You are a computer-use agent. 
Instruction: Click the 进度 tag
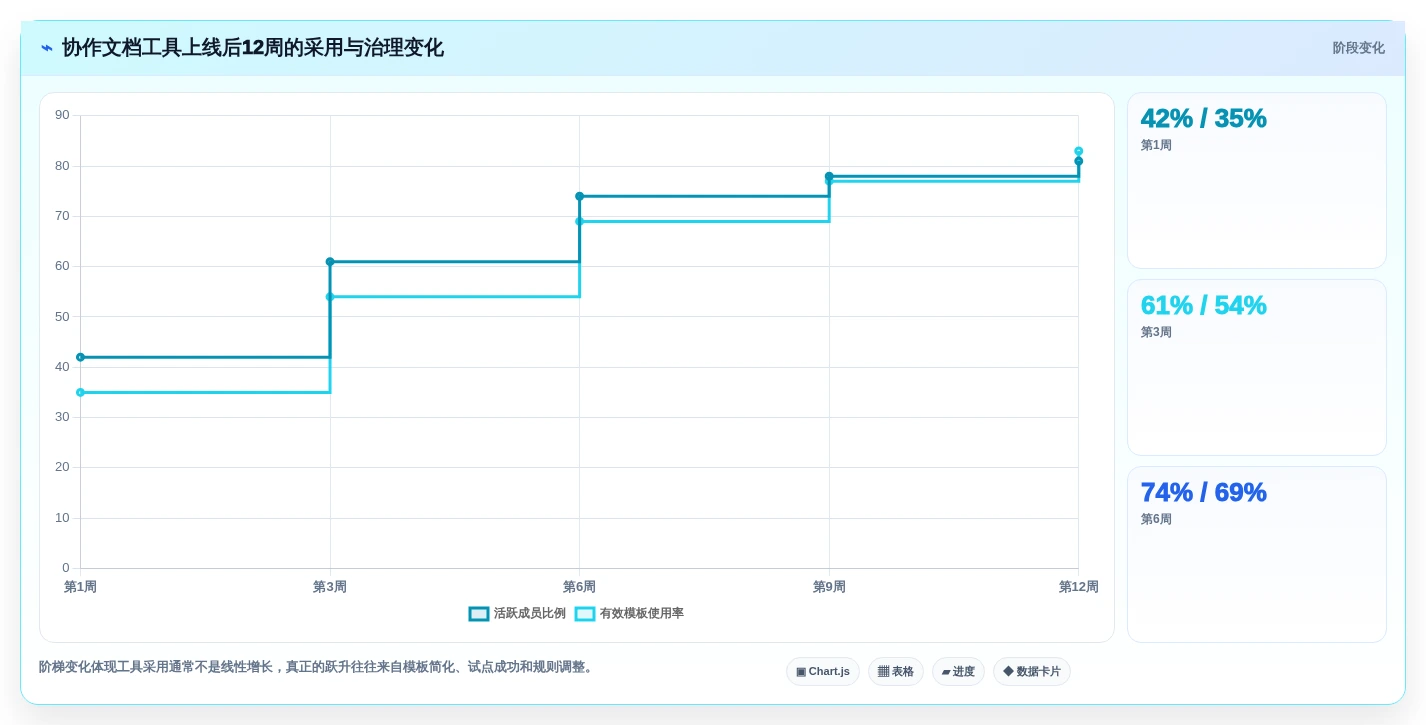(958, 671)
